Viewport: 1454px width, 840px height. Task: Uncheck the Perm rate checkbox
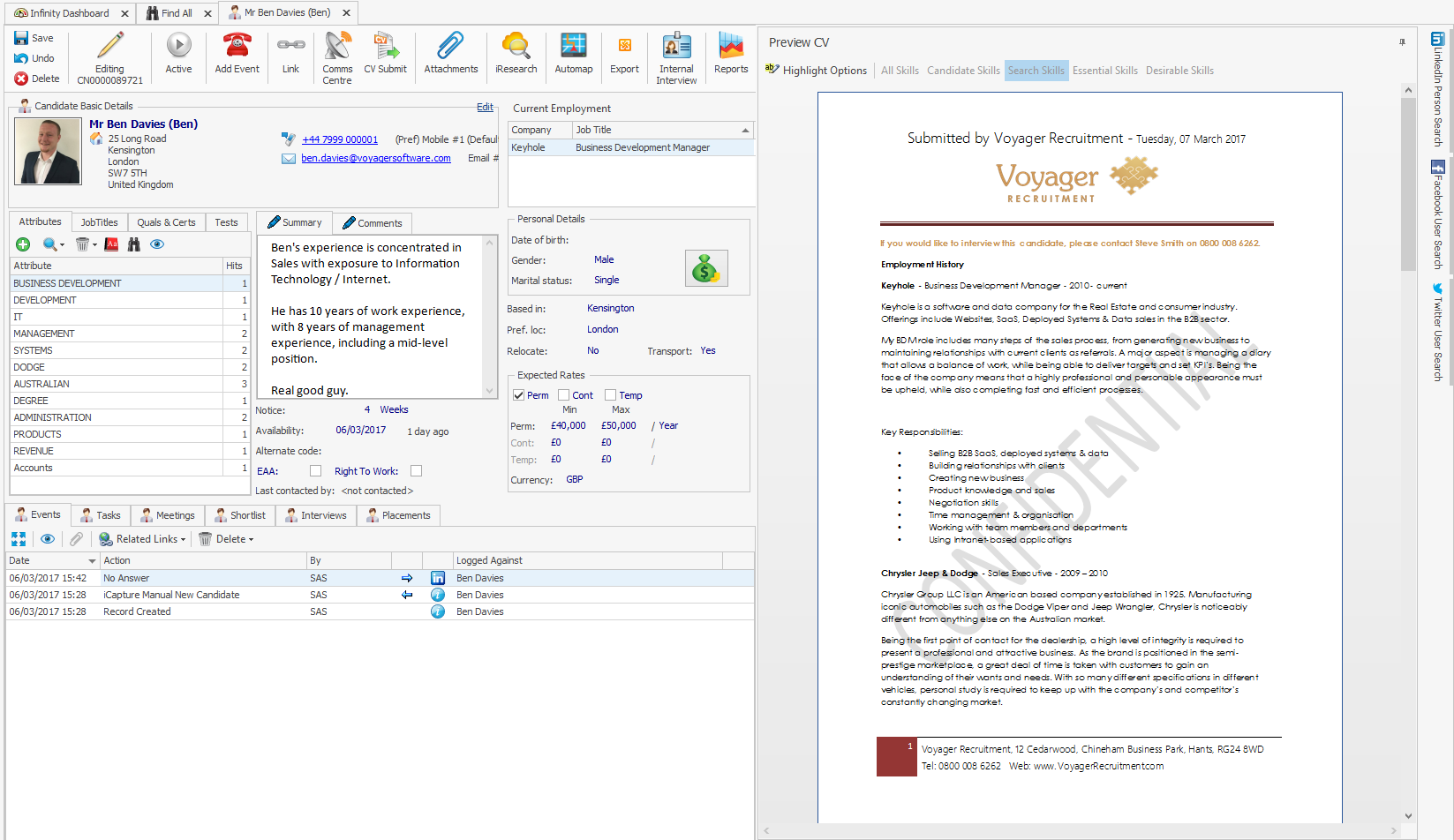519,394
